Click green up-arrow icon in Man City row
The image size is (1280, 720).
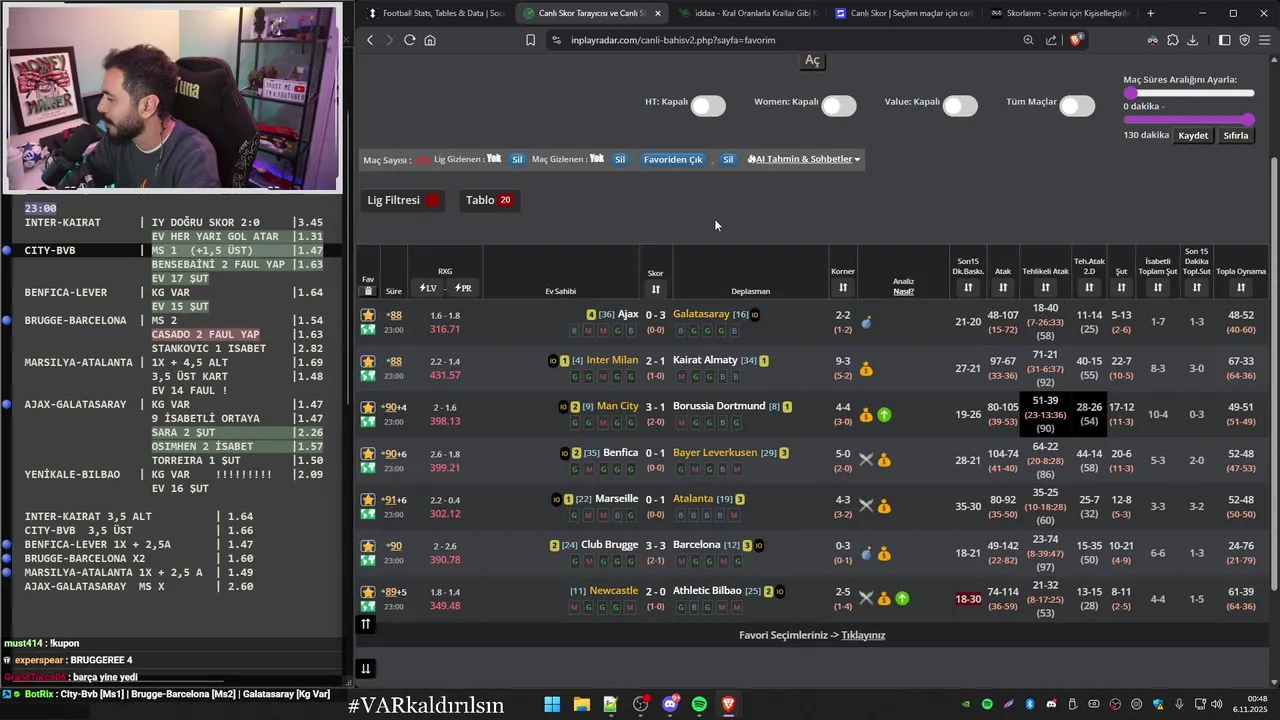884,414
